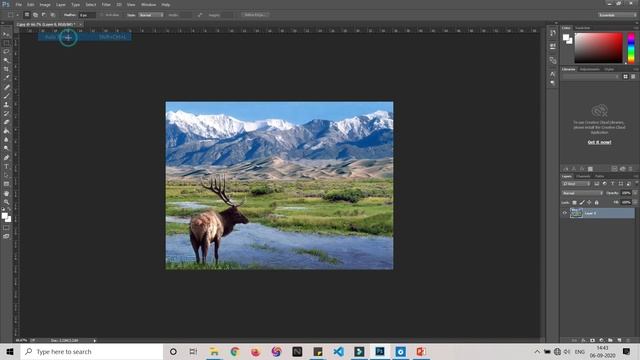Select the Blur tool
The width and height of the screenshot is (640, 360).
(x=6, y=140)
